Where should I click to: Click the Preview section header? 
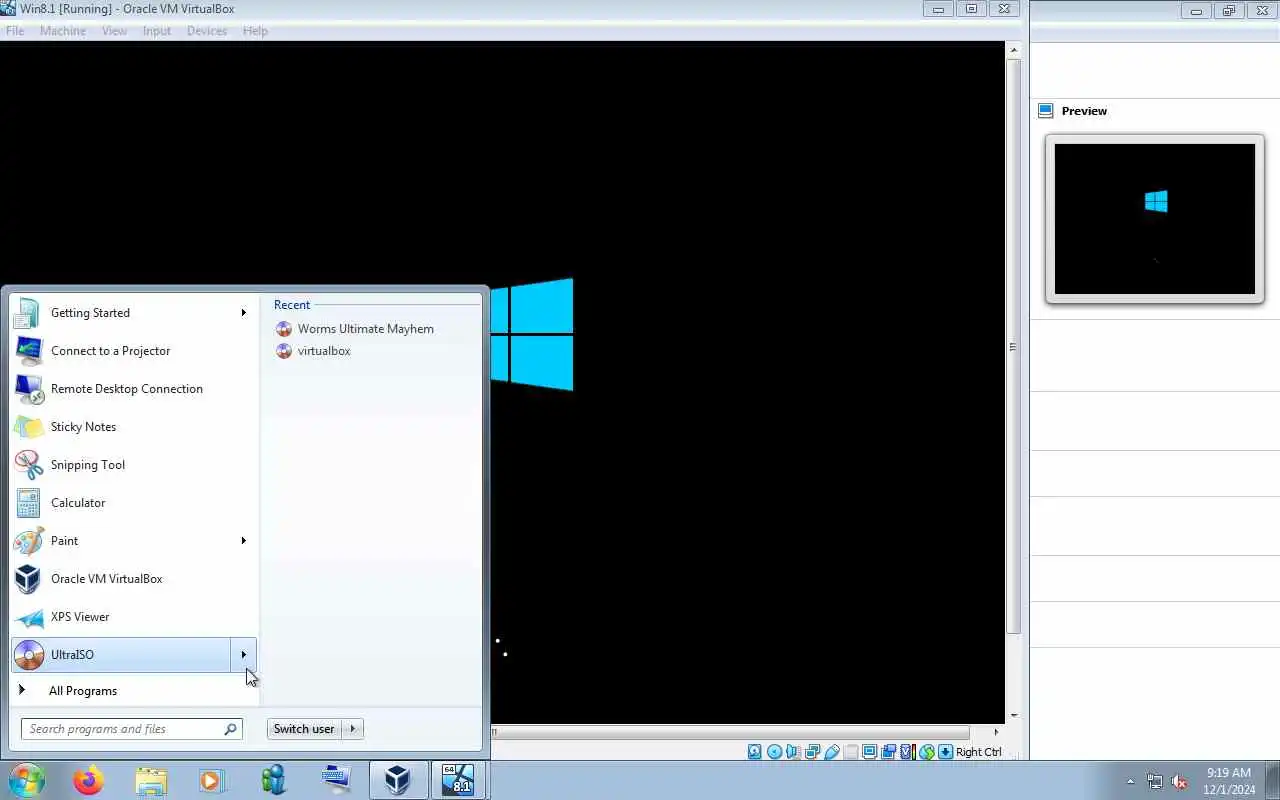pyautogui.click(x=1084, y=111)
